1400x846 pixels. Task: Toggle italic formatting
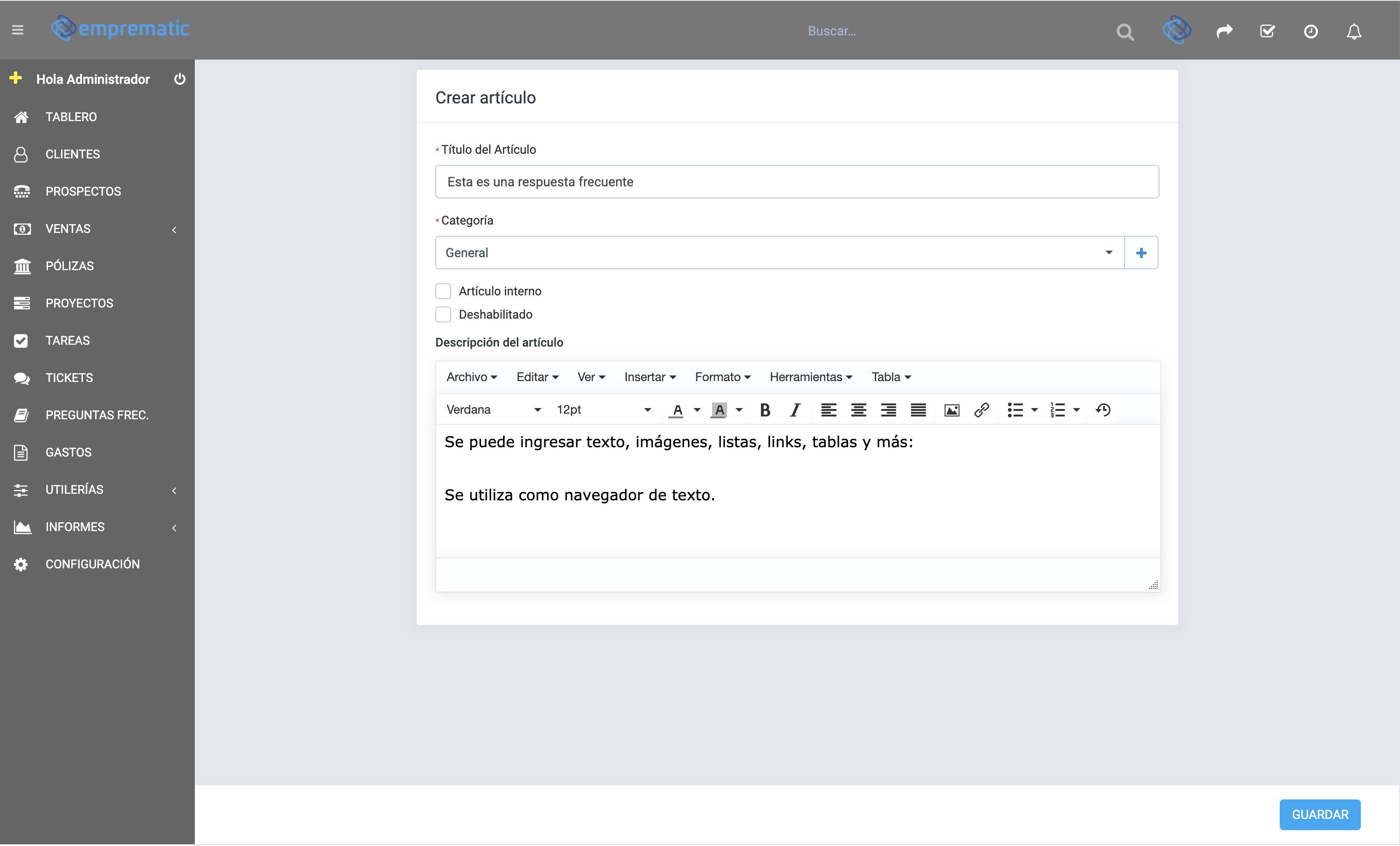[x=796, y=410]
